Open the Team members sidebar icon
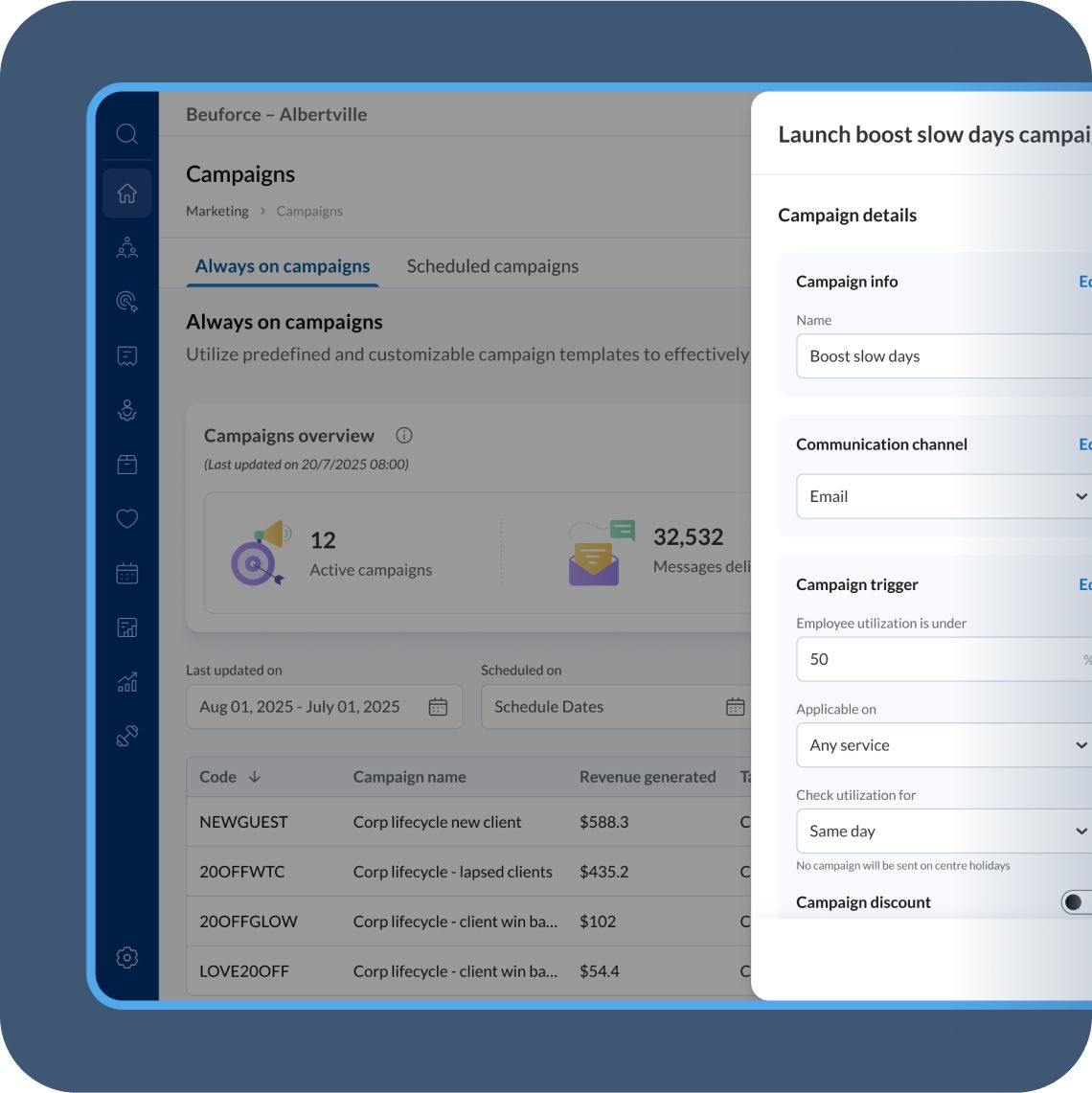 127,247
